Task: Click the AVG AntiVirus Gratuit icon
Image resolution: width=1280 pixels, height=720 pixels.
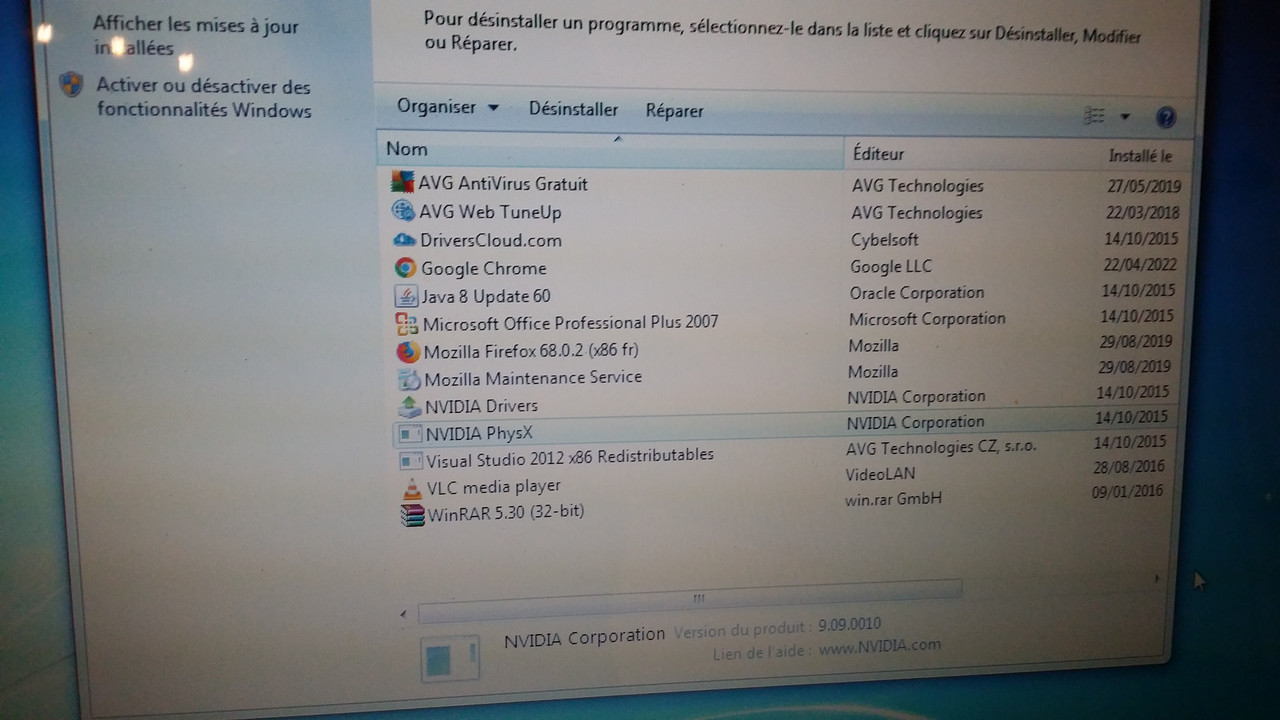Action: click(x=402, y=183)
